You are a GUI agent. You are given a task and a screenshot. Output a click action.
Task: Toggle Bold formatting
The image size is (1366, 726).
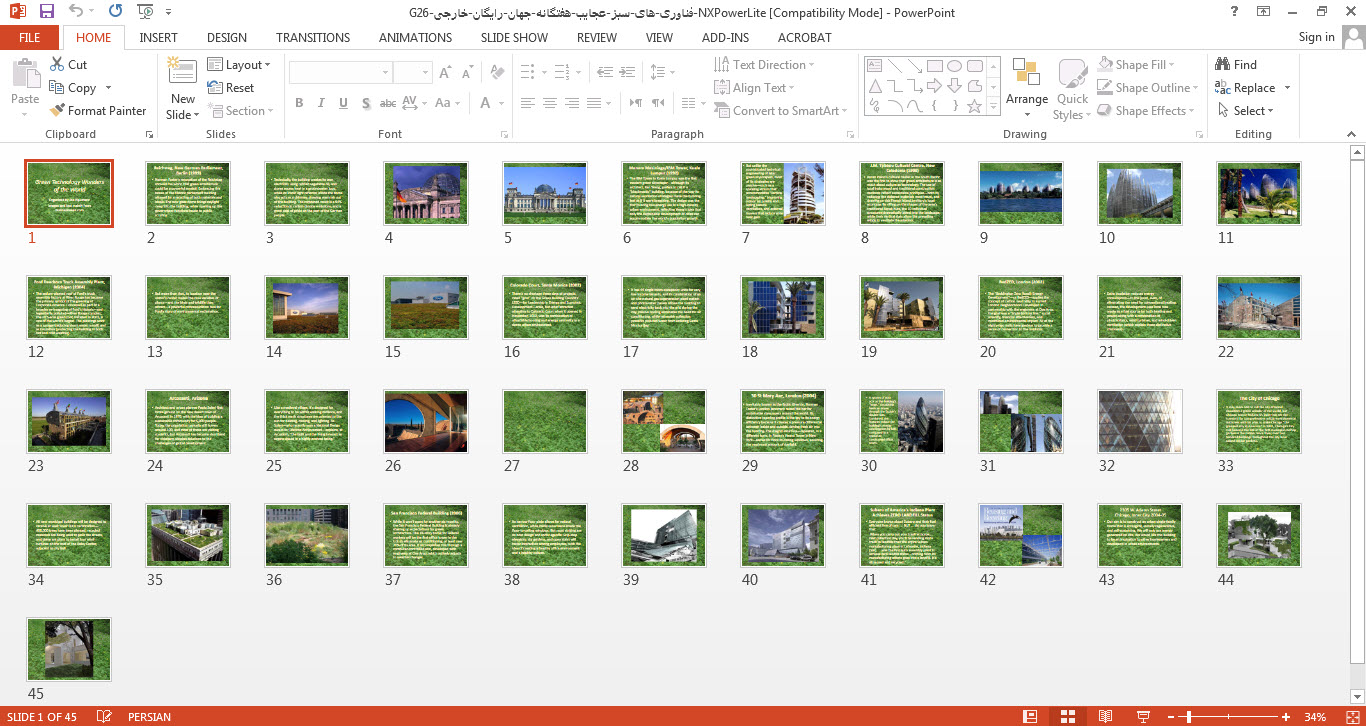pos(299,103)
